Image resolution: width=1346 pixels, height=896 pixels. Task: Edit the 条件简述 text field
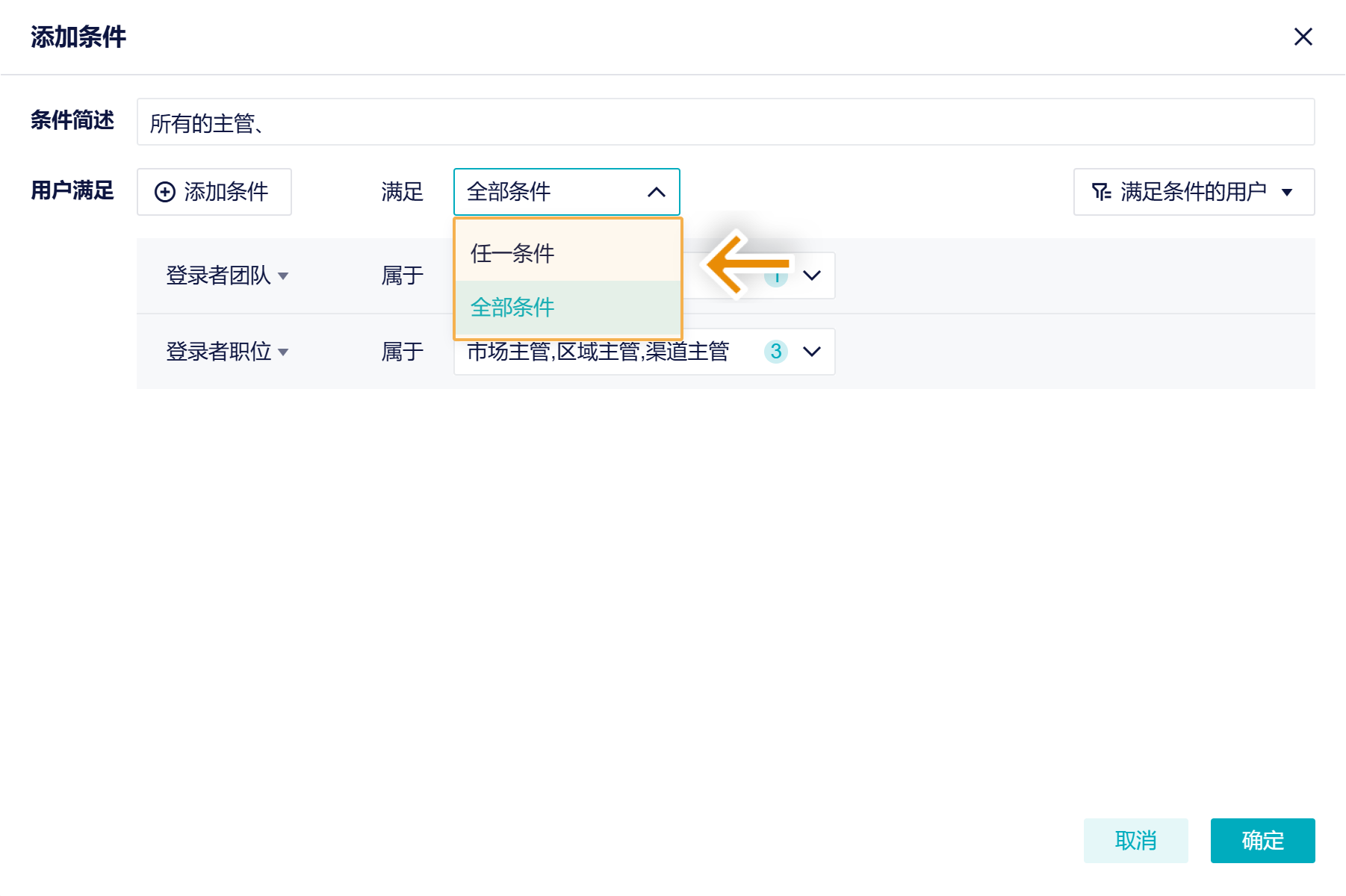725,122
